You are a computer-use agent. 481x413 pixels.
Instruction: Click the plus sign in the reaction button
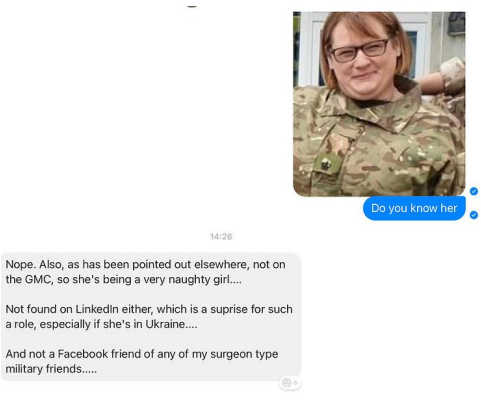pyautogui.click(x=295, y=383)
